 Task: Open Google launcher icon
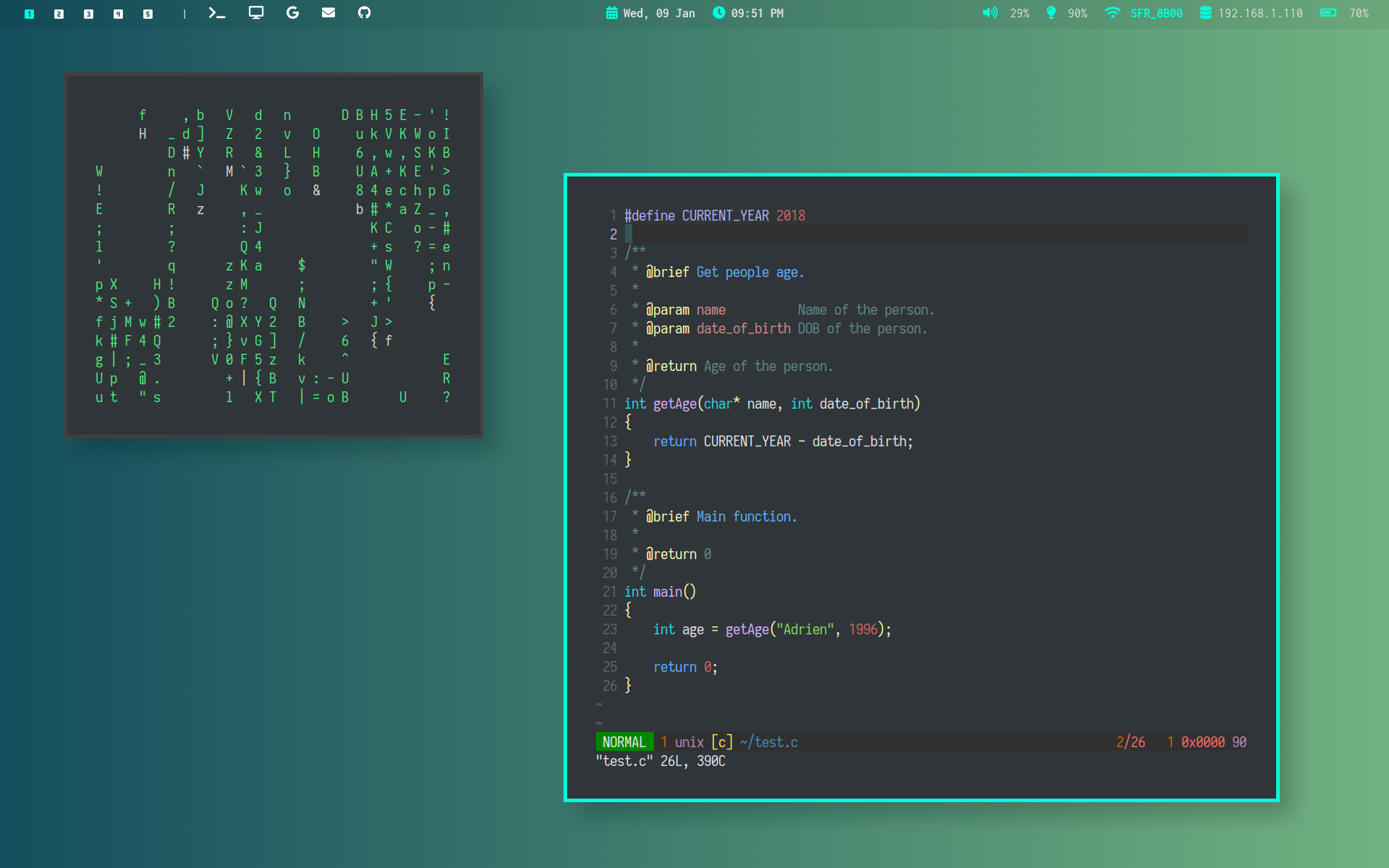[x=292, y=13]
